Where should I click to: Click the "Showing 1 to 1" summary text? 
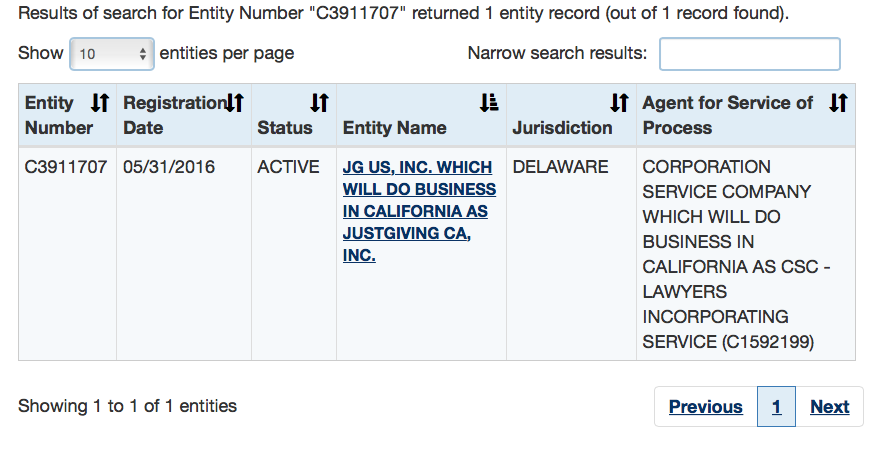click(x=128, y=406)
